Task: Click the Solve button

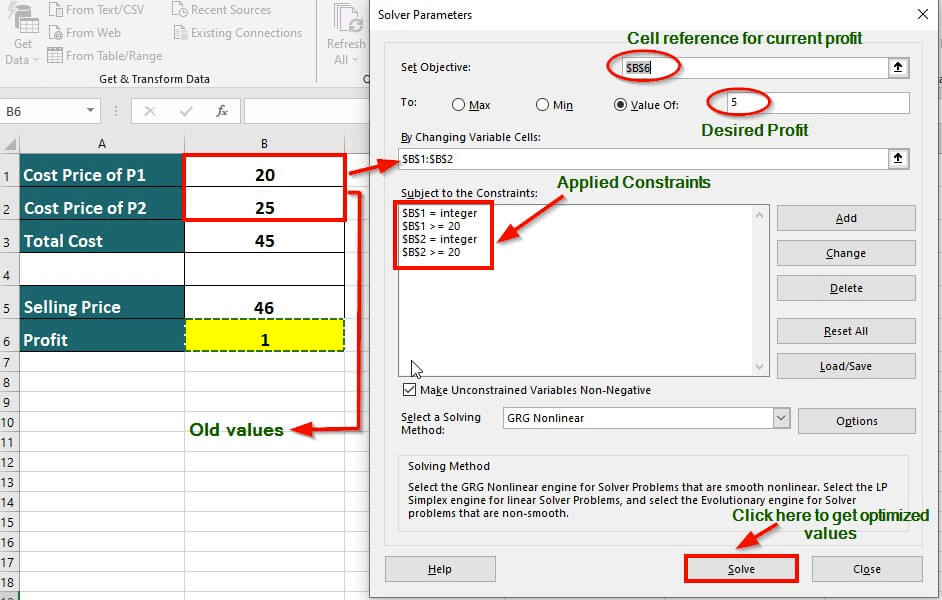Action: 741,568
